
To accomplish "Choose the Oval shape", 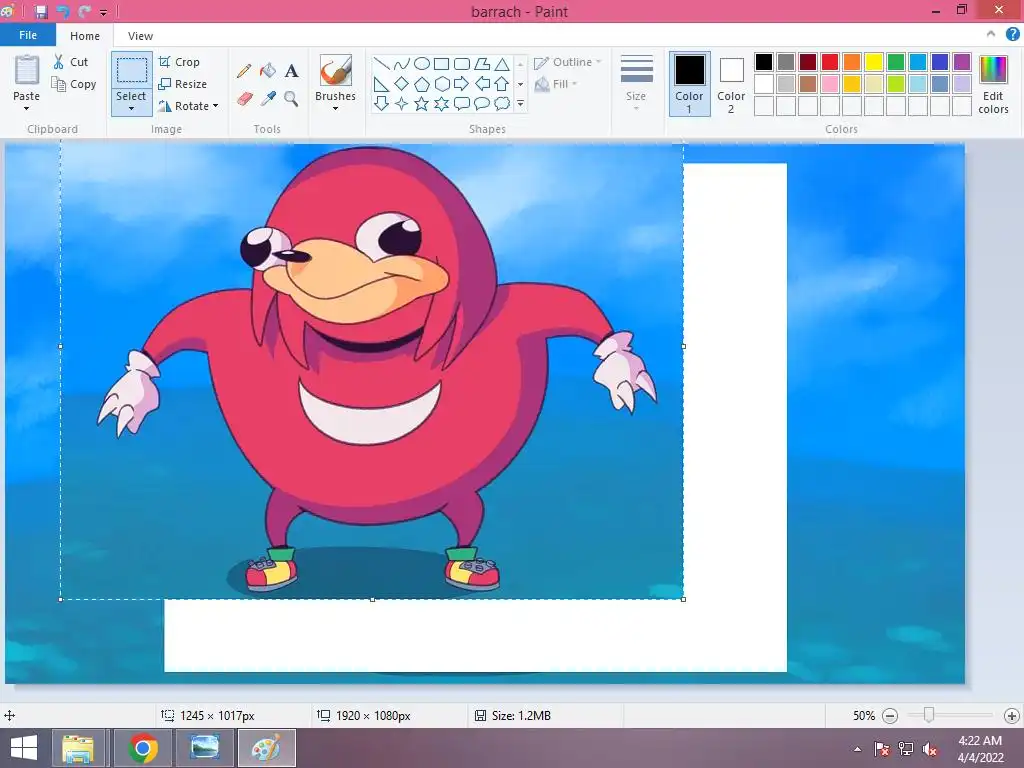I will coord(422,64).
